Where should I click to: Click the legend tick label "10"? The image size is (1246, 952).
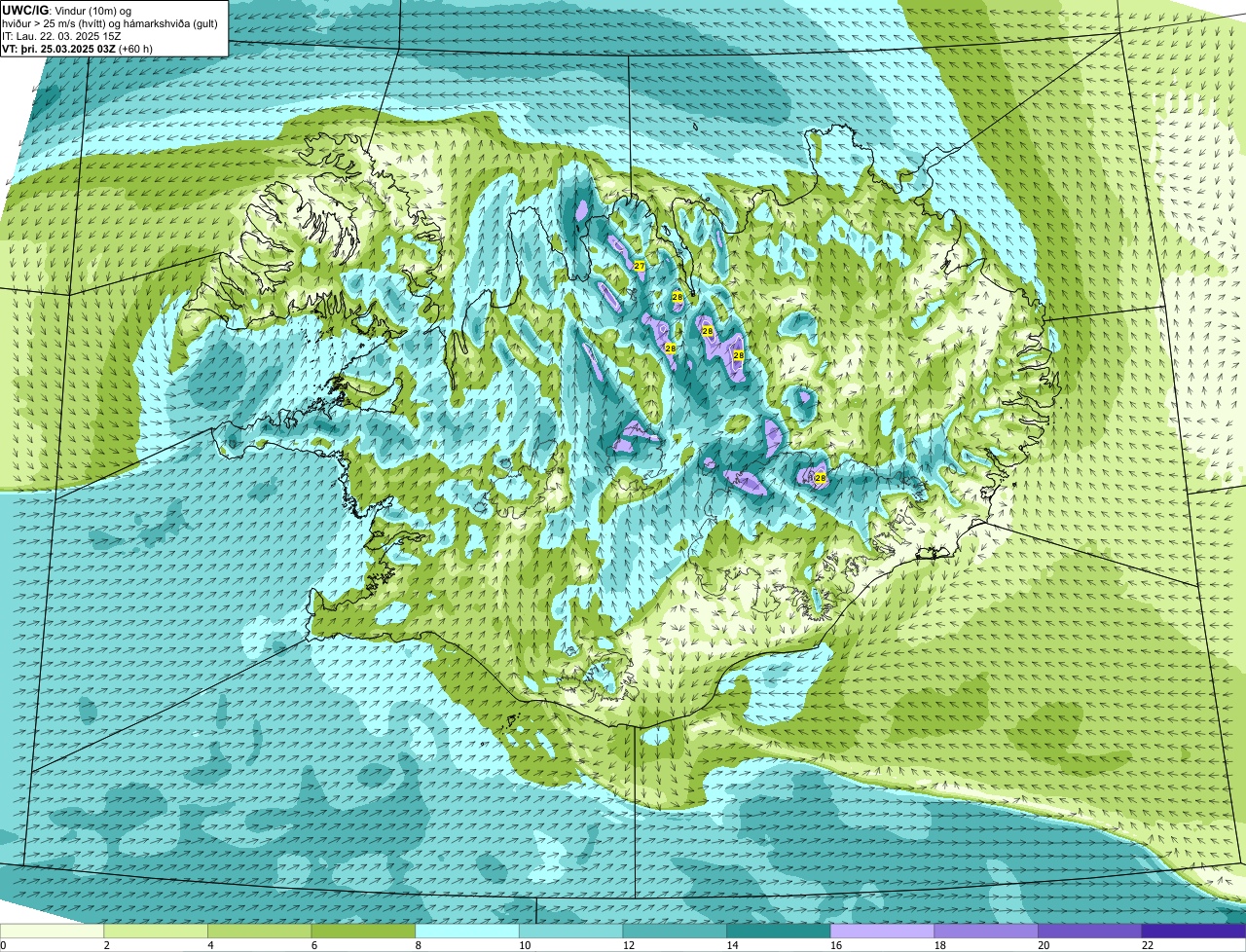pos(525,945)
